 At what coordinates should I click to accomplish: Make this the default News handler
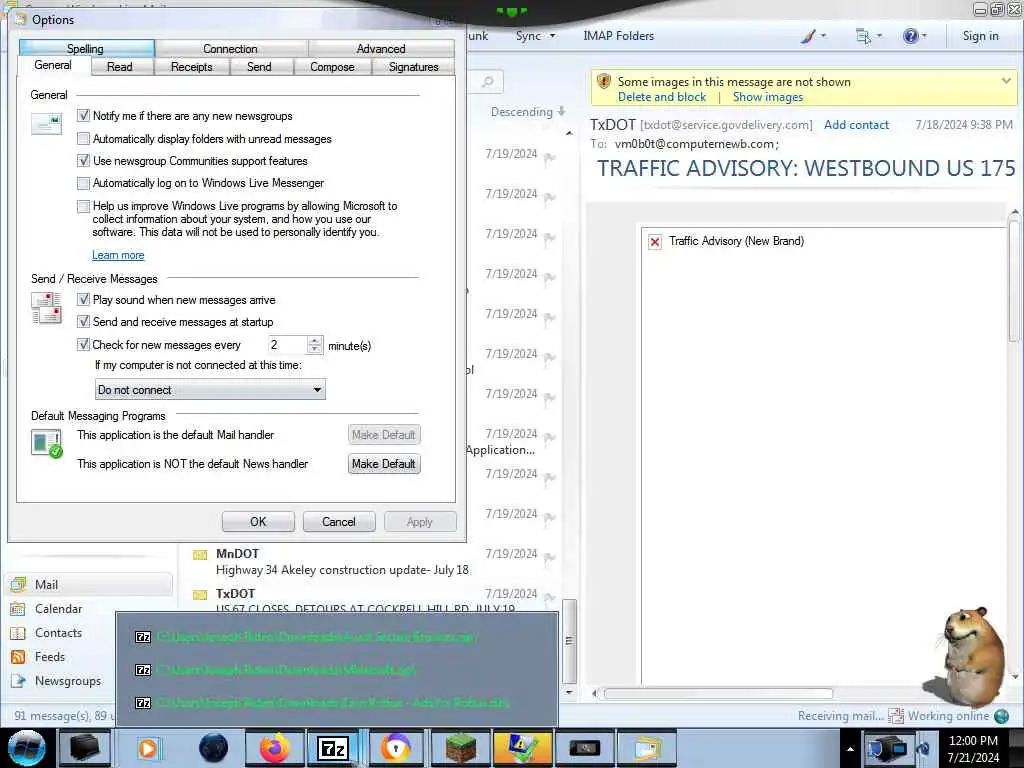coord(384,464)
